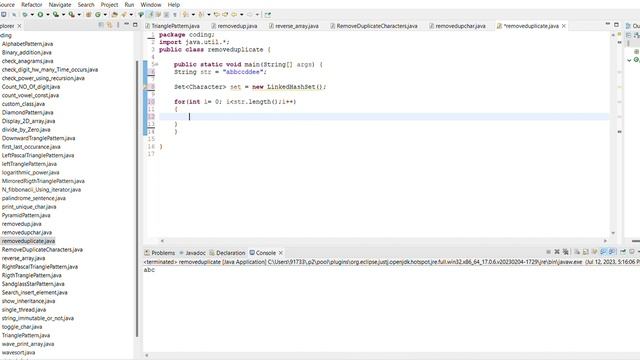Click the Open Type folder icon
Screen dimensions: 640x360
(x=115, y=14)
